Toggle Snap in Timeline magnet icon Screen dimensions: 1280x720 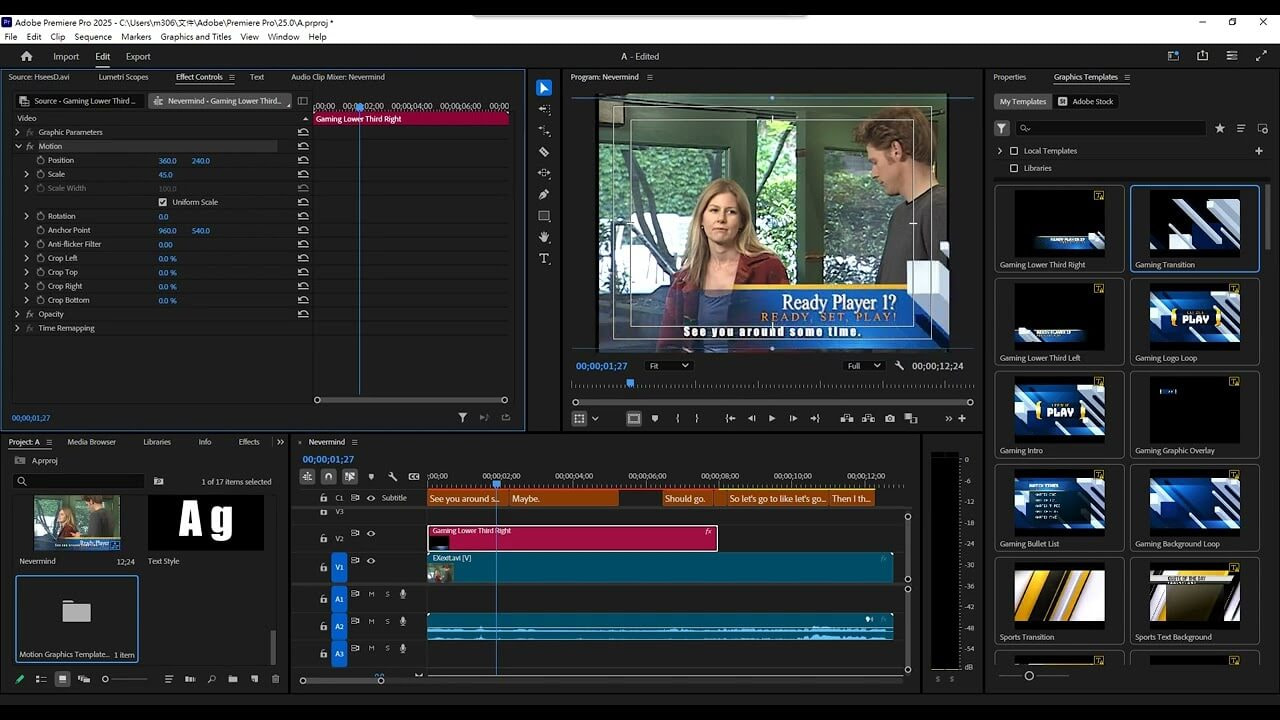tap(328, 477)
